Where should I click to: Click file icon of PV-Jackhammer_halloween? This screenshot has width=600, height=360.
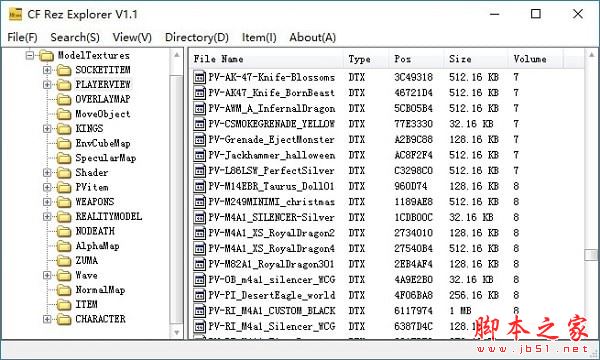[x=199, y=155]
